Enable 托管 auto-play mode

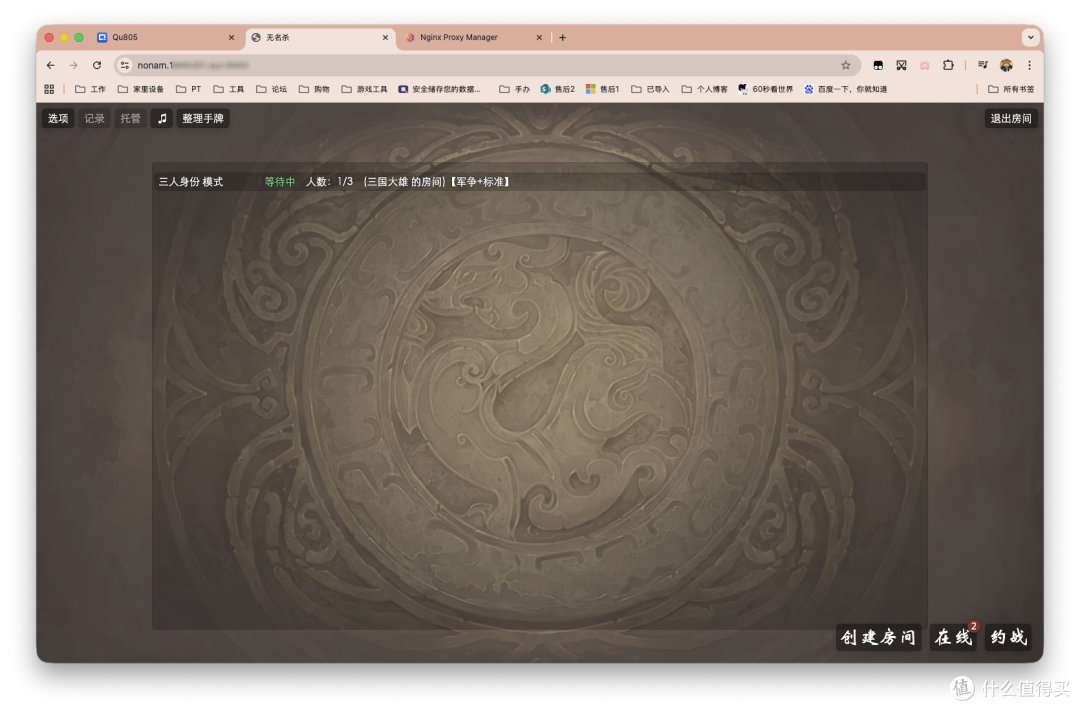tap(130, 118)
